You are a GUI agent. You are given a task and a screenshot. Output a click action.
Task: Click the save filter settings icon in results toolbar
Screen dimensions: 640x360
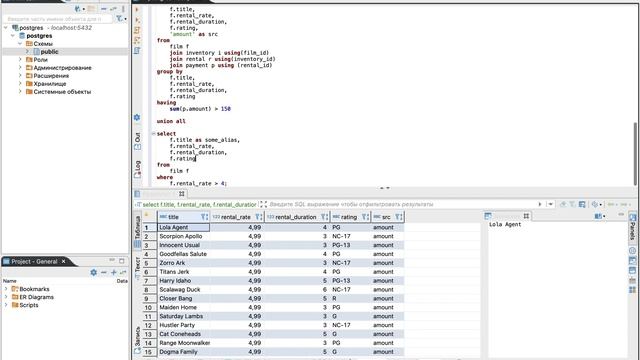(582, 204)
